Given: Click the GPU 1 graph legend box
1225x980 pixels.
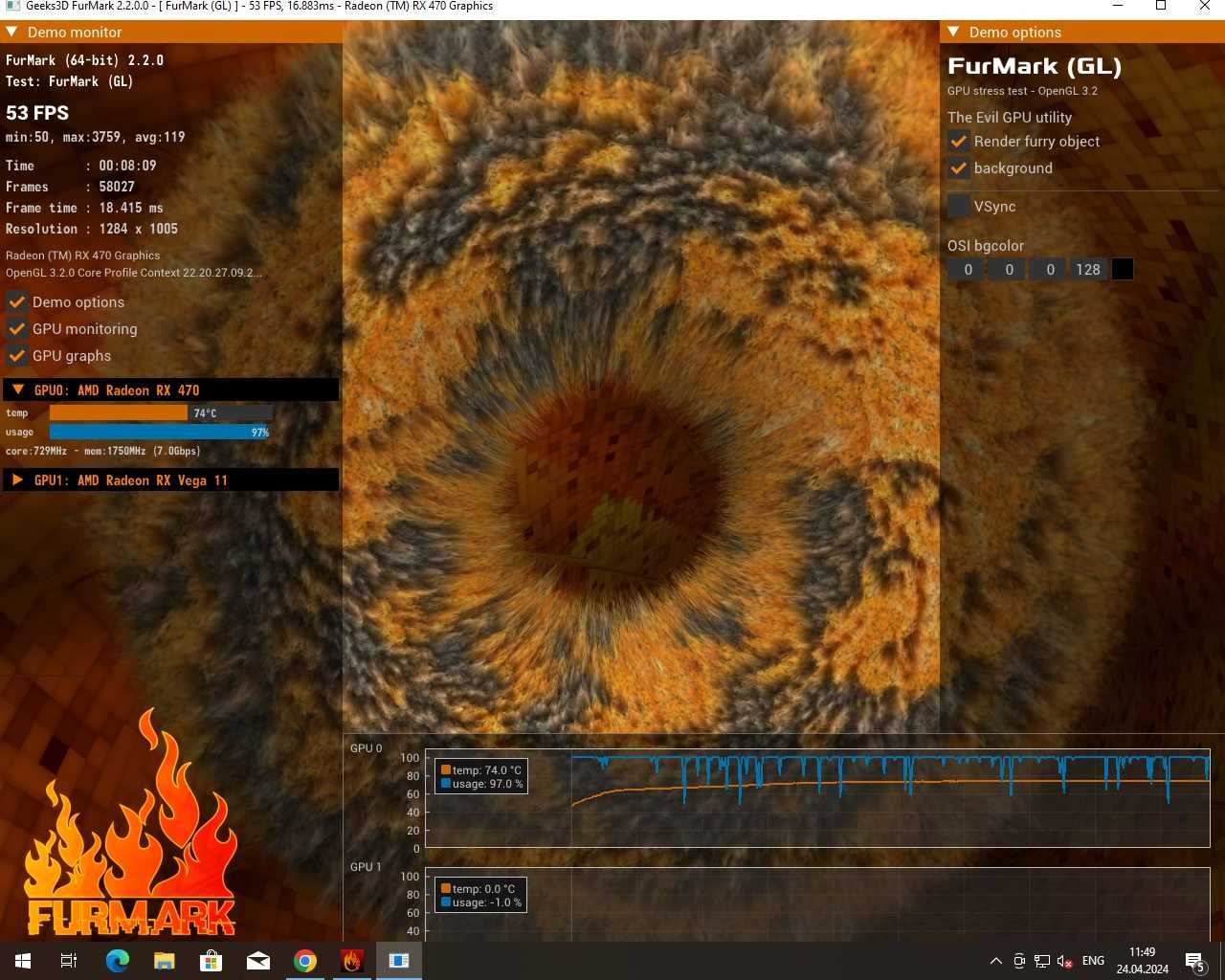Looking at the screenshot, I should tap(481, 896).
